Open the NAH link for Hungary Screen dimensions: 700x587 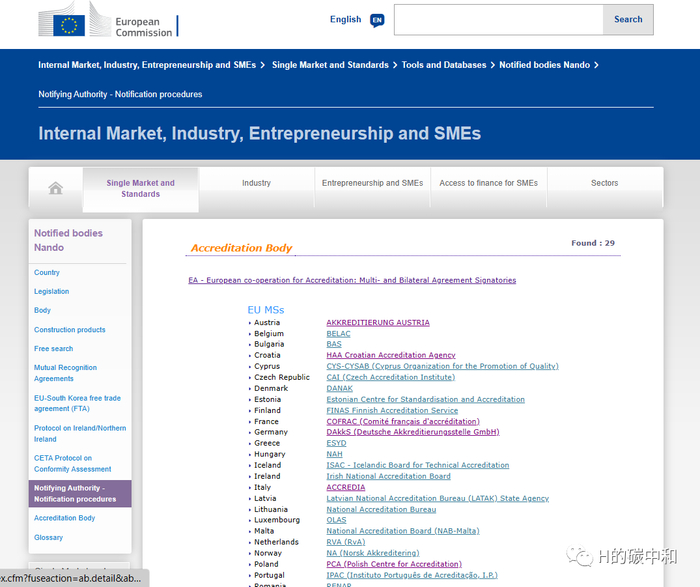(x=334, y=454)
